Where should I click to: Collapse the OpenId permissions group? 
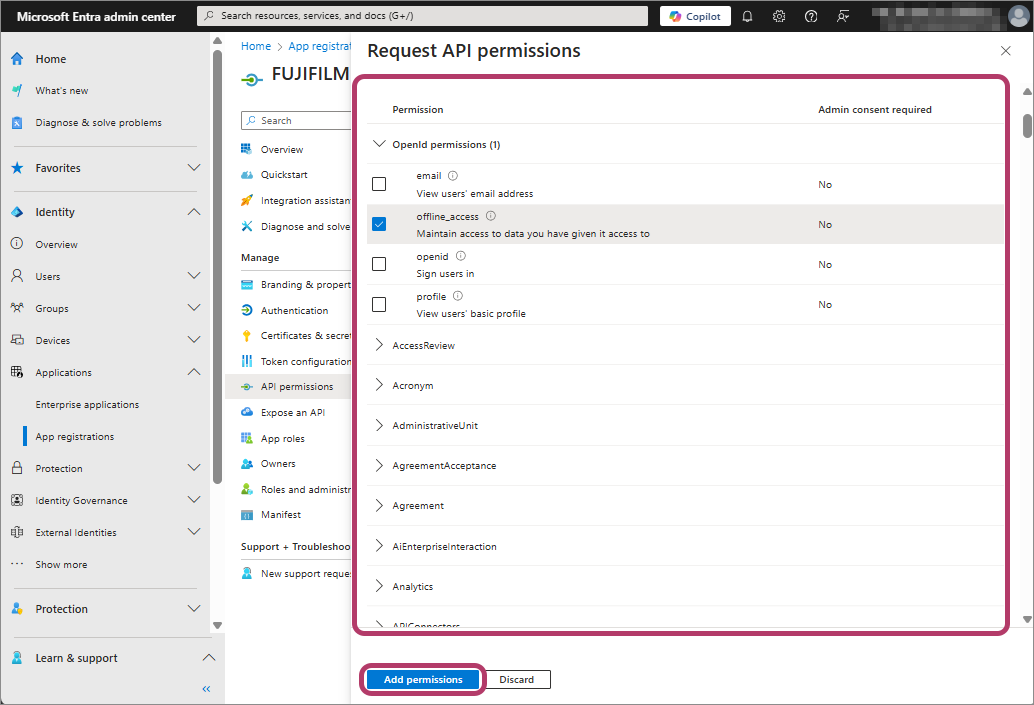coord(379,144)
